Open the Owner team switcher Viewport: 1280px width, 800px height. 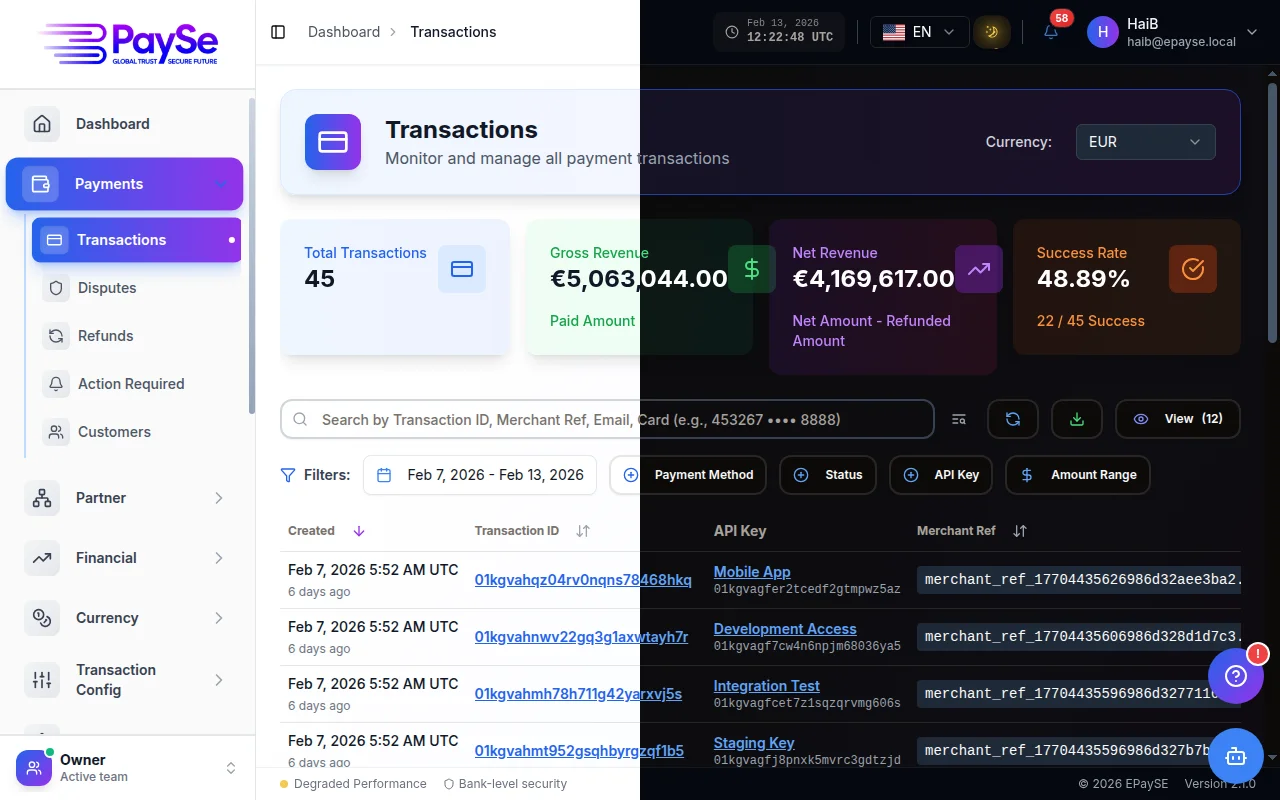(x=127, y=768)
